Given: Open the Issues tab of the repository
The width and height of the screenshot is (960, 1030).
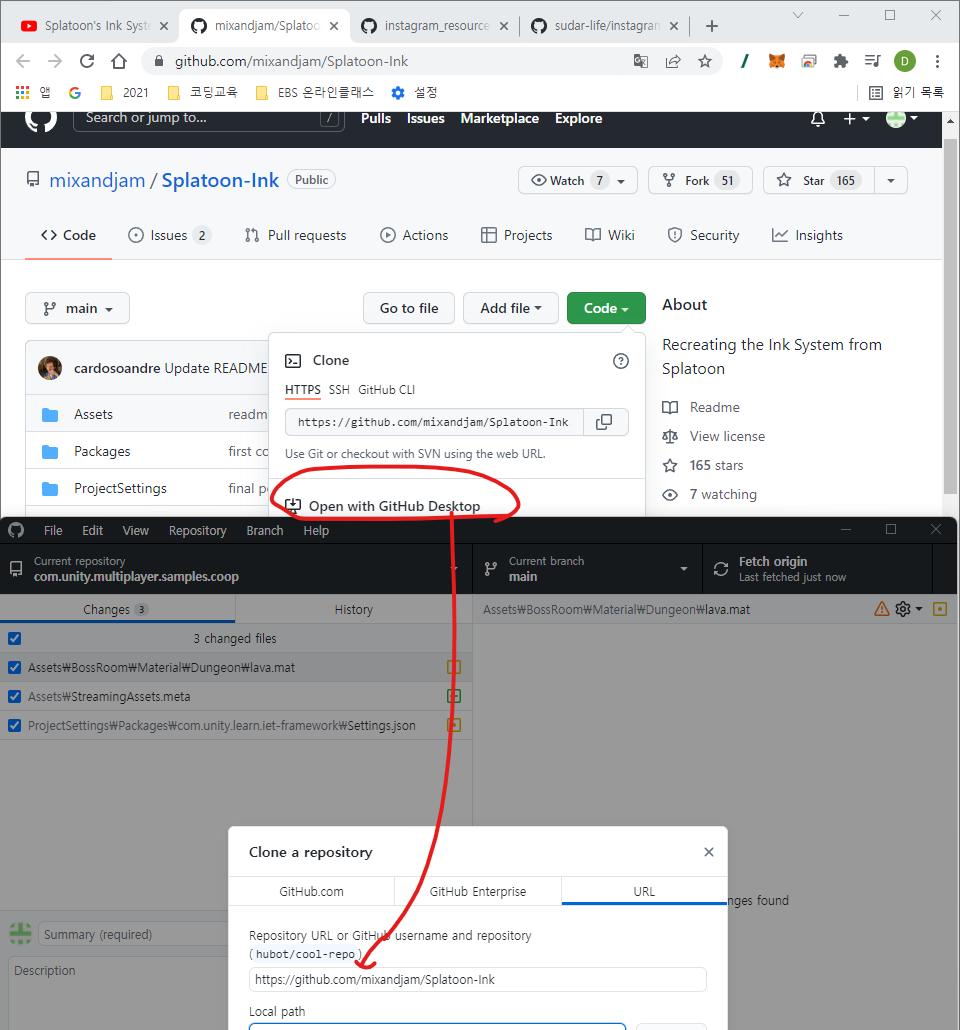Looking at the screenshot, I should coord(170,235).
